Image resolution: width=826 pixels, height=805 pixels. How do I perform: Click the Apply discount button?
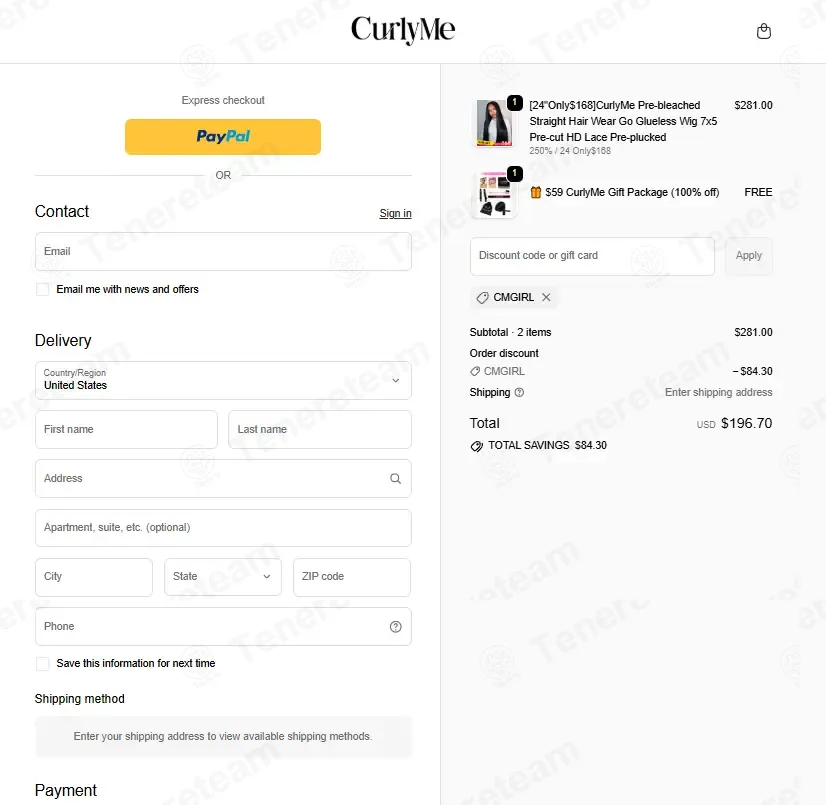pyautogui.click(x=749, y=256)
